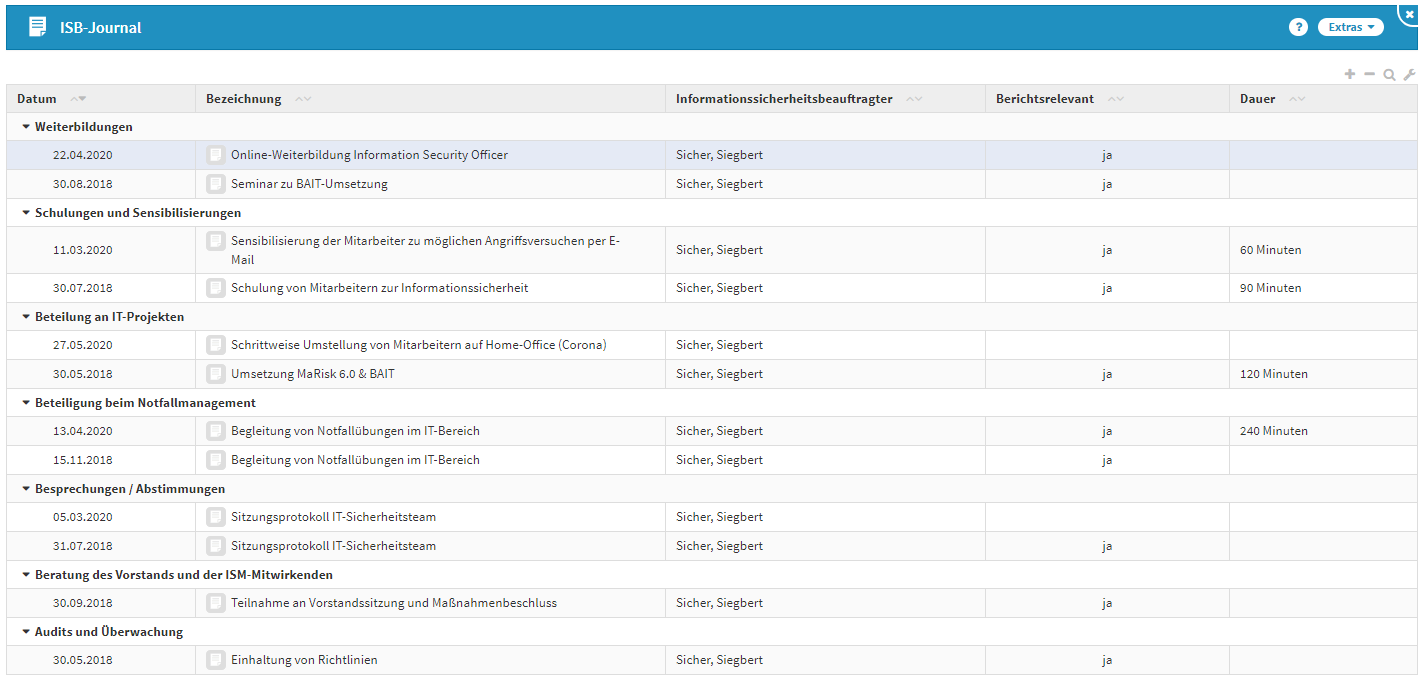Collapse Beteiligung beim Notfallmanagement group
Screen dimensions: 1423x685
click(26, 403)
